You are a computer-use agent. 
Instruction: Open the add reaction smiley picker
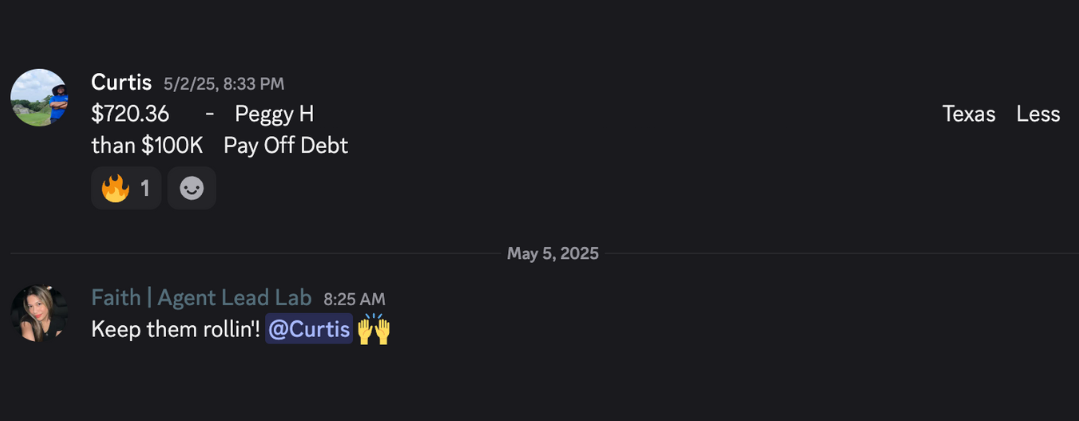click(x=192, y=188)
